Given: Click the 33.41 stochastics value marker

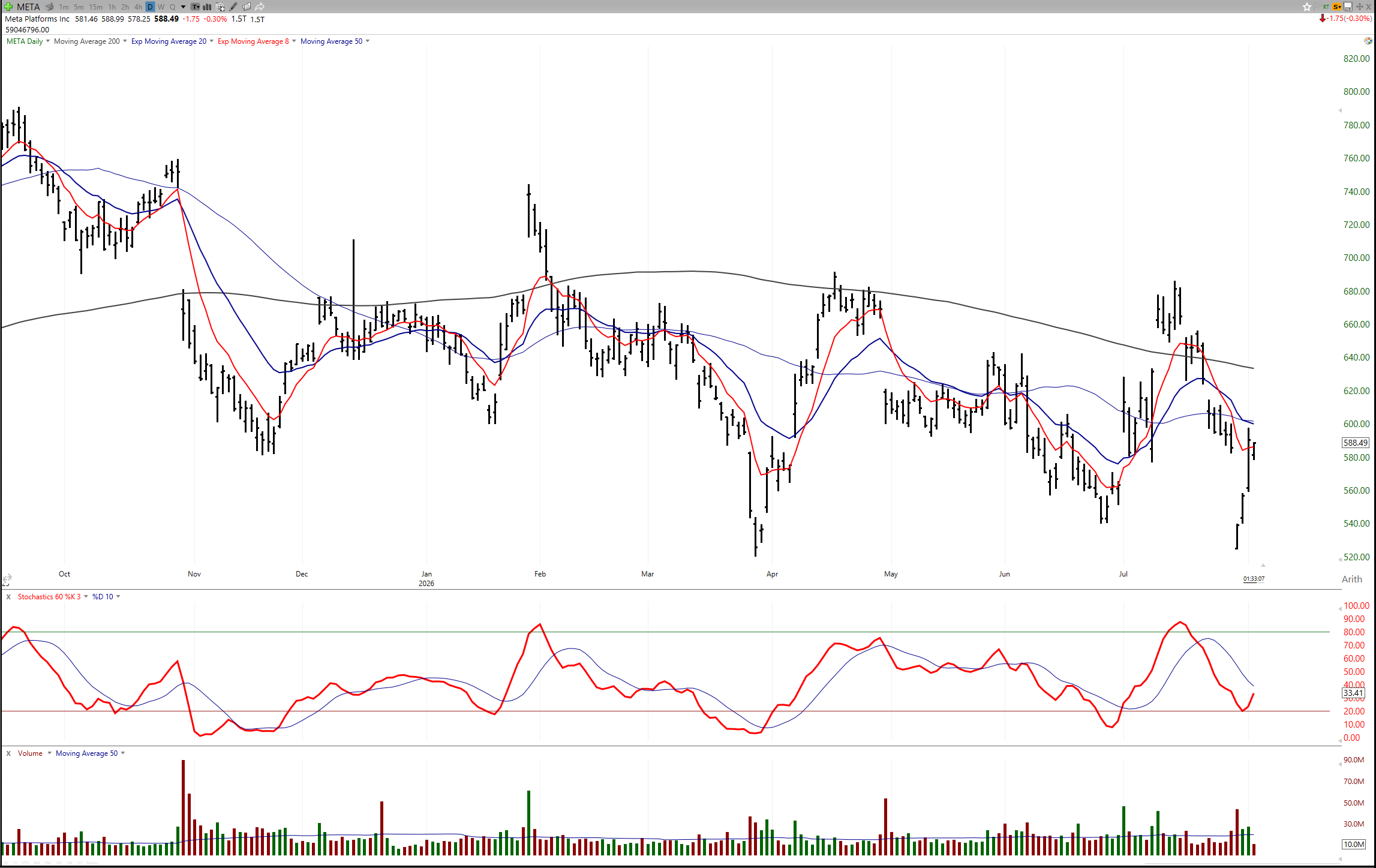Looking at the screenshot, I should pos(1353,693).
